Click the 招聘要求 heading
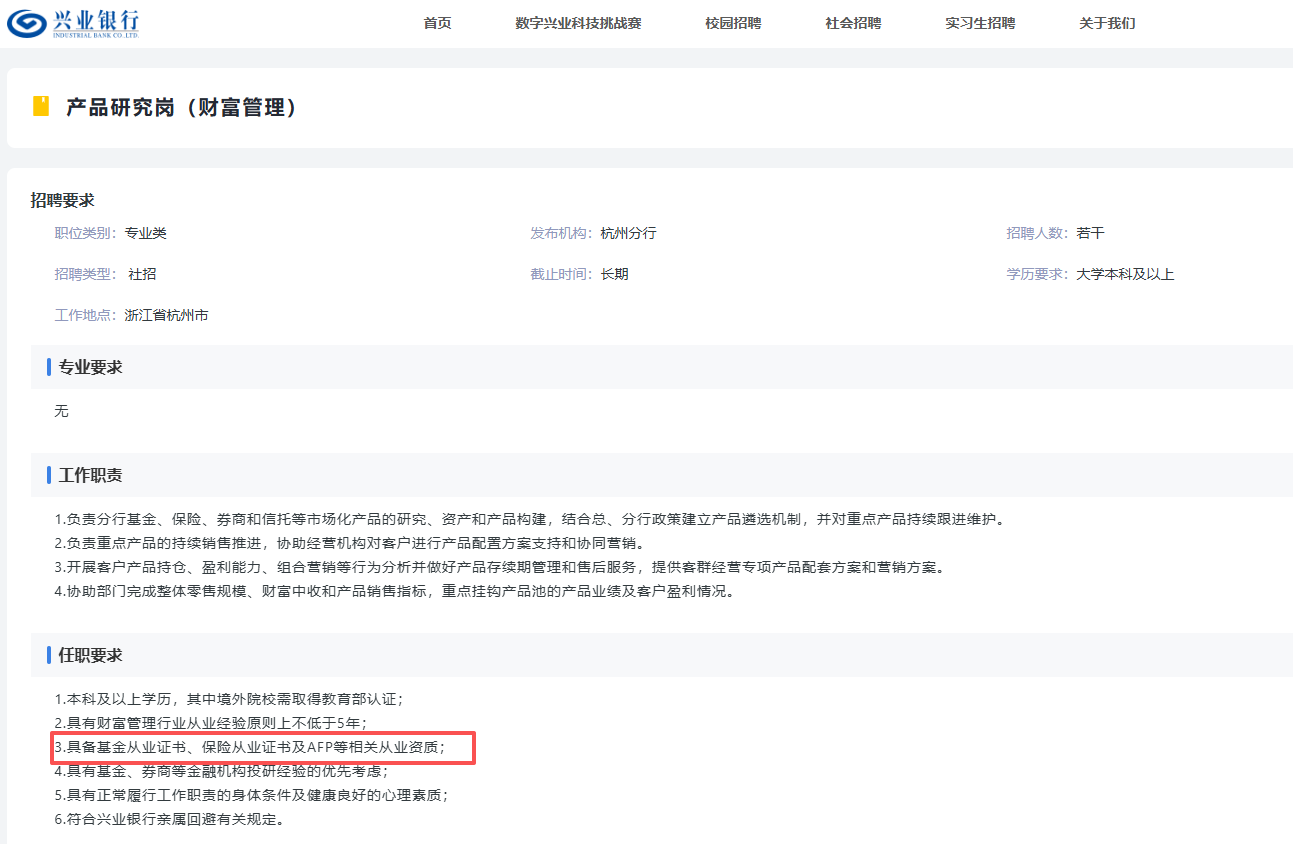 tap(62, 201)
